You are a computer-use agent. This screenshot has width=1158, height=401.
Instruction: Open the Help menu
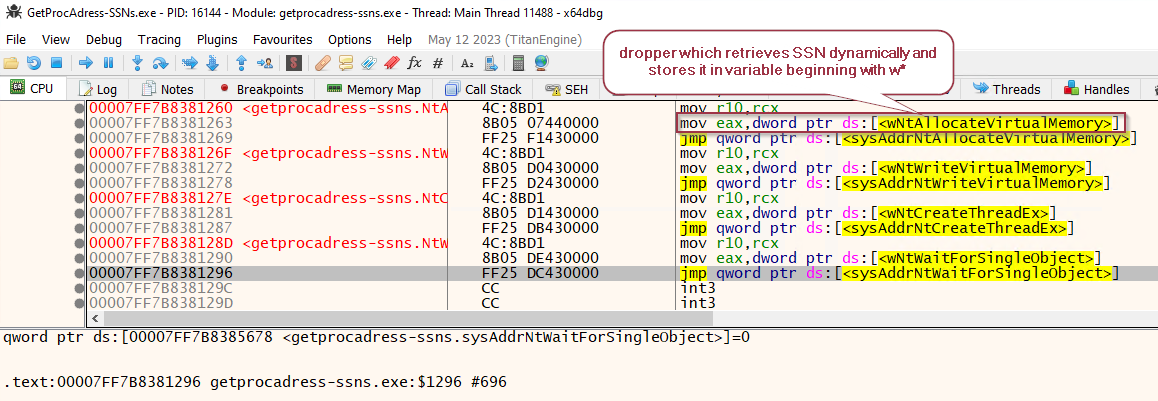click(400, 39)
